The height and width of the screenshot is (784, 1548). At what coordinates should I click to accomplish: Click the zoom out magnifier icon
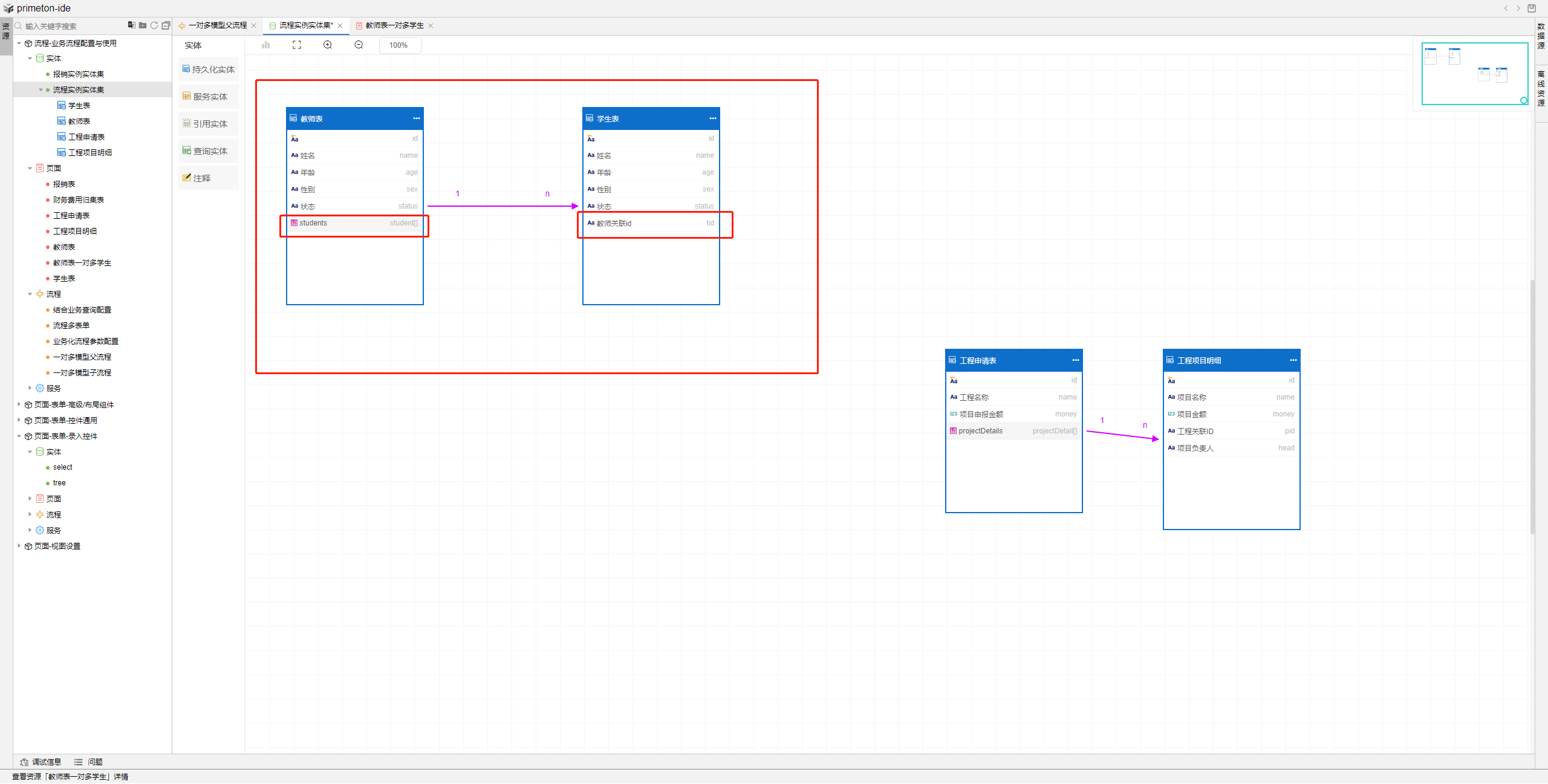pyautogui.click(x=359, y=45)
